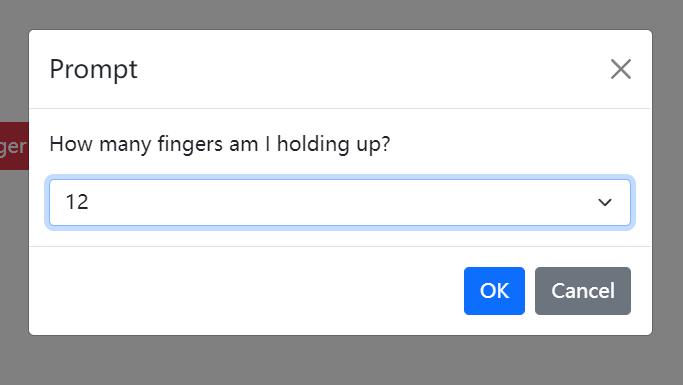This screenshot has height=385, width=683.
Task: Click the gray backdrop below the dialog
Action: (340, 361)
